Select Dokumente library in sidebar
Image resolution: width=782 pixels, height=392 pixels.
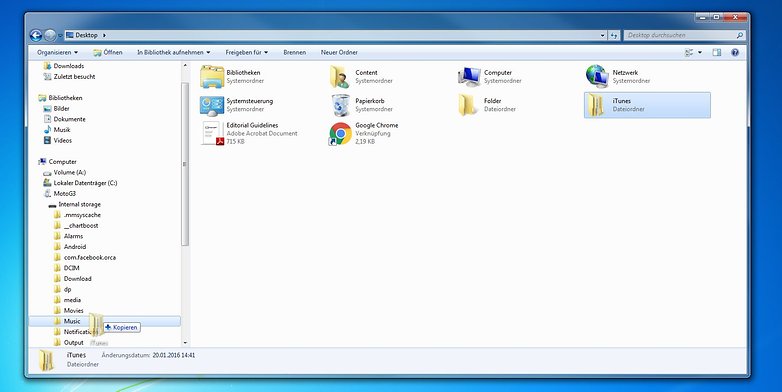click(64, 119)
